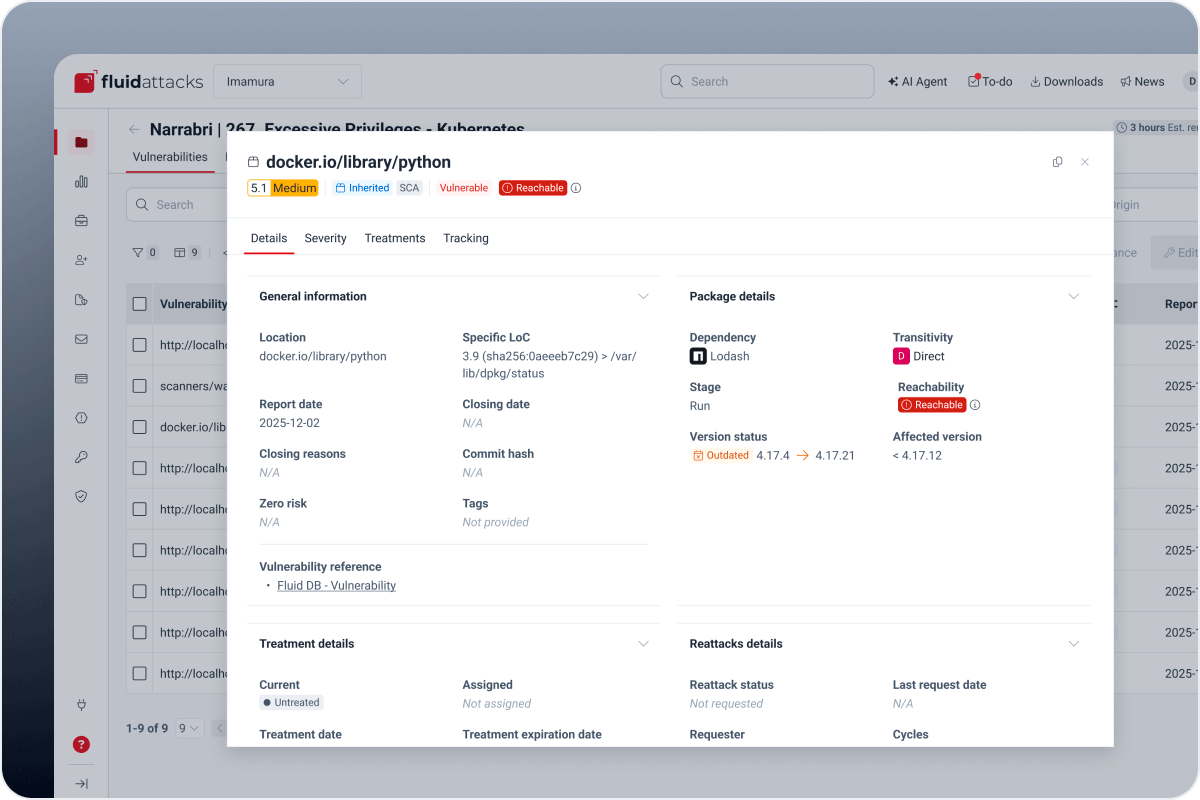1200x800 pixels.
Task: Check the scanners/wa row checkbox
Action: tap(140, 386)
